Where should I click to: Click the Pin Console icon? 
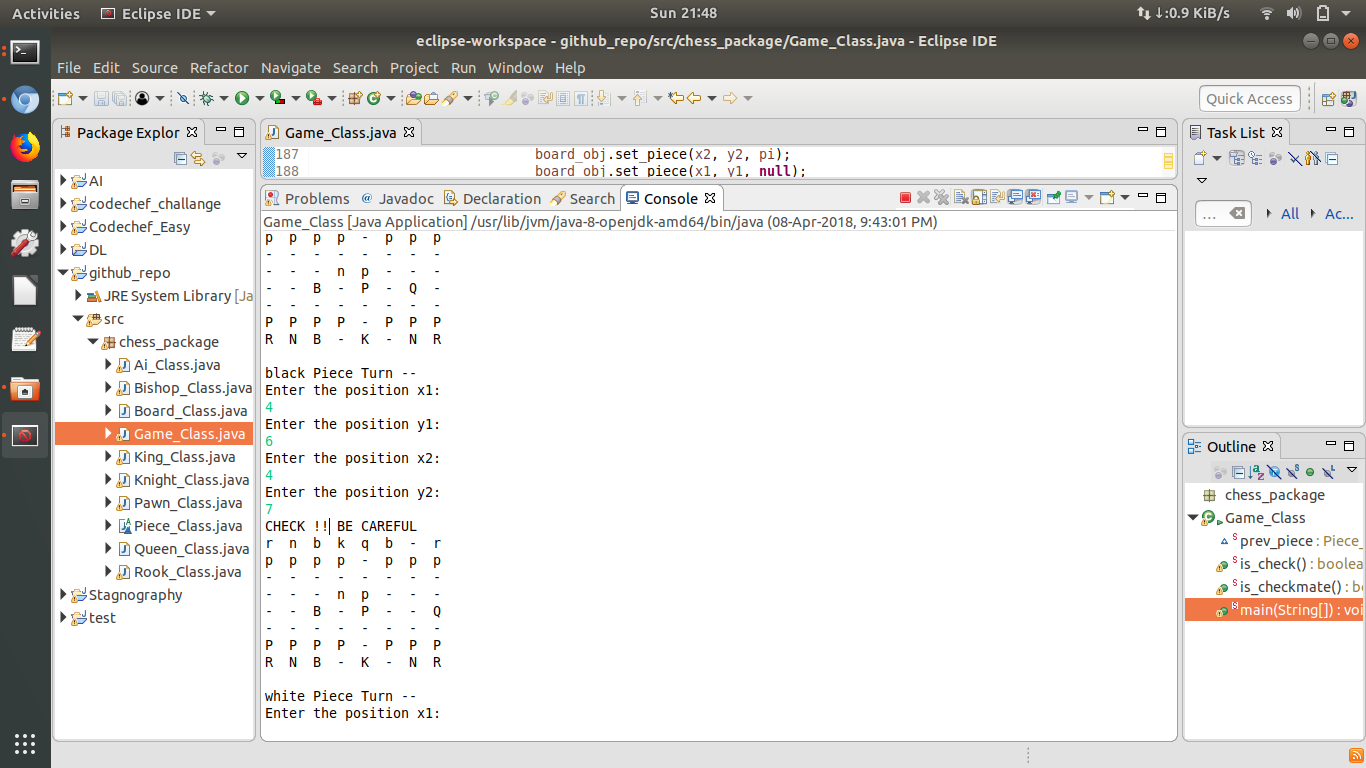(1053, 198)
